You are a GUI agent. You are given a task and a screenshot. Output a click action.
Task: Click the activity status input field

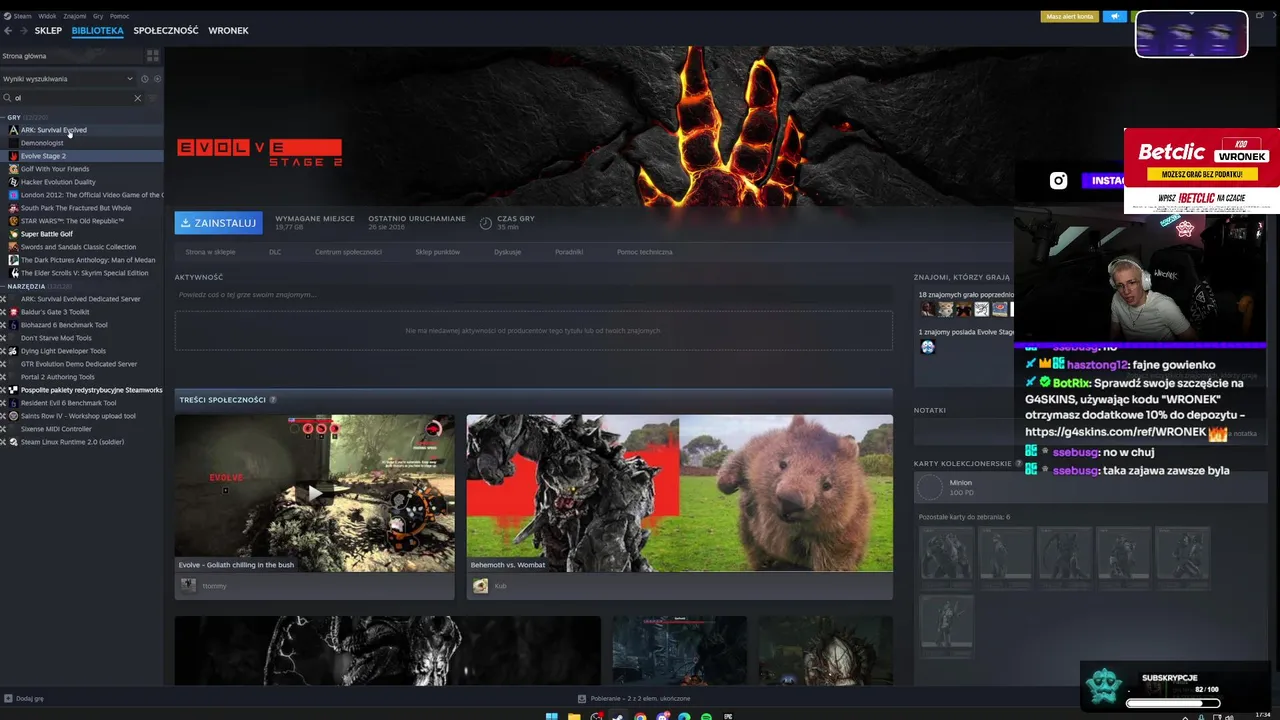[x=534, y=295]
